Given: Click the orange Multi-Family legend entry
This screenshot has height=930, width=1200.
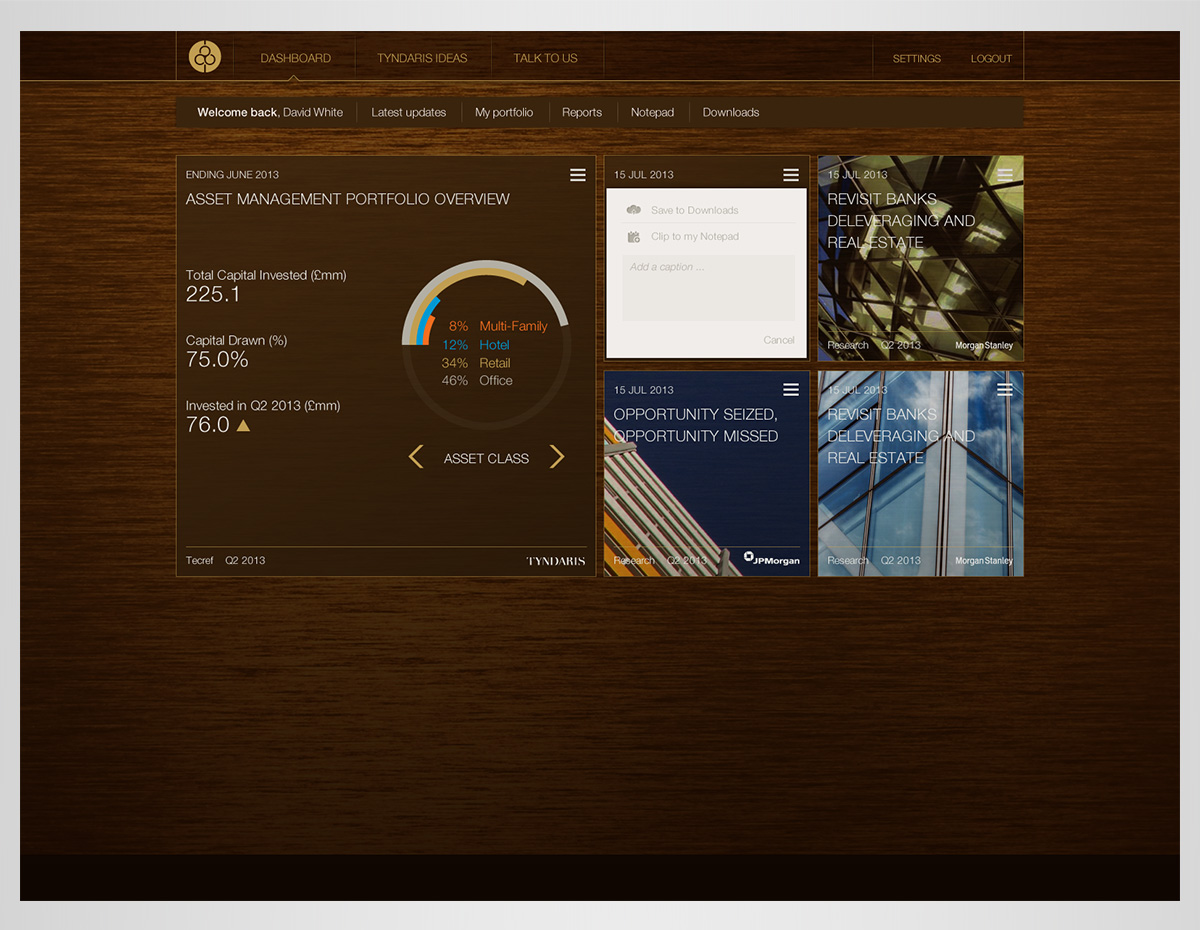Looking at the screenshot, I should click(513, 326).
